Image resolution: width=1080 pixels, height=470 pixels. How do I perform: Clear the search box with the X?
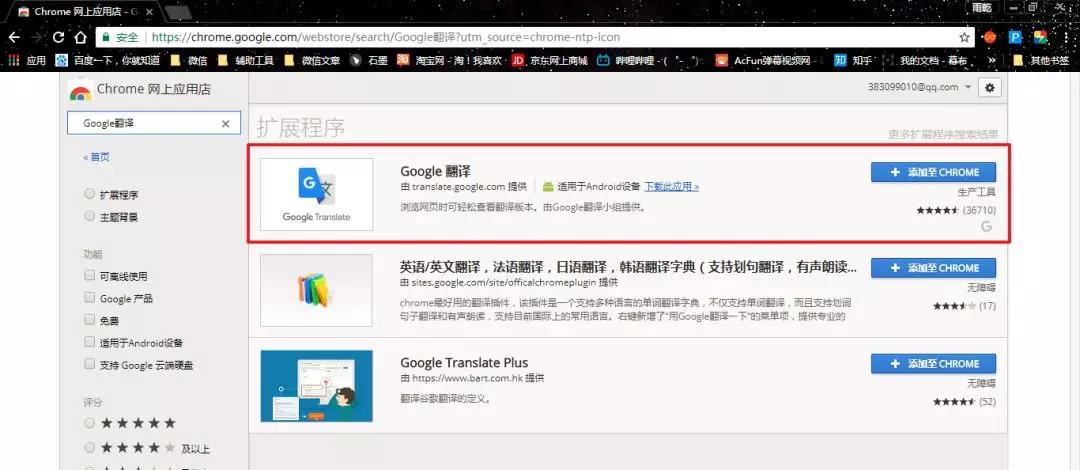point(225,124)
